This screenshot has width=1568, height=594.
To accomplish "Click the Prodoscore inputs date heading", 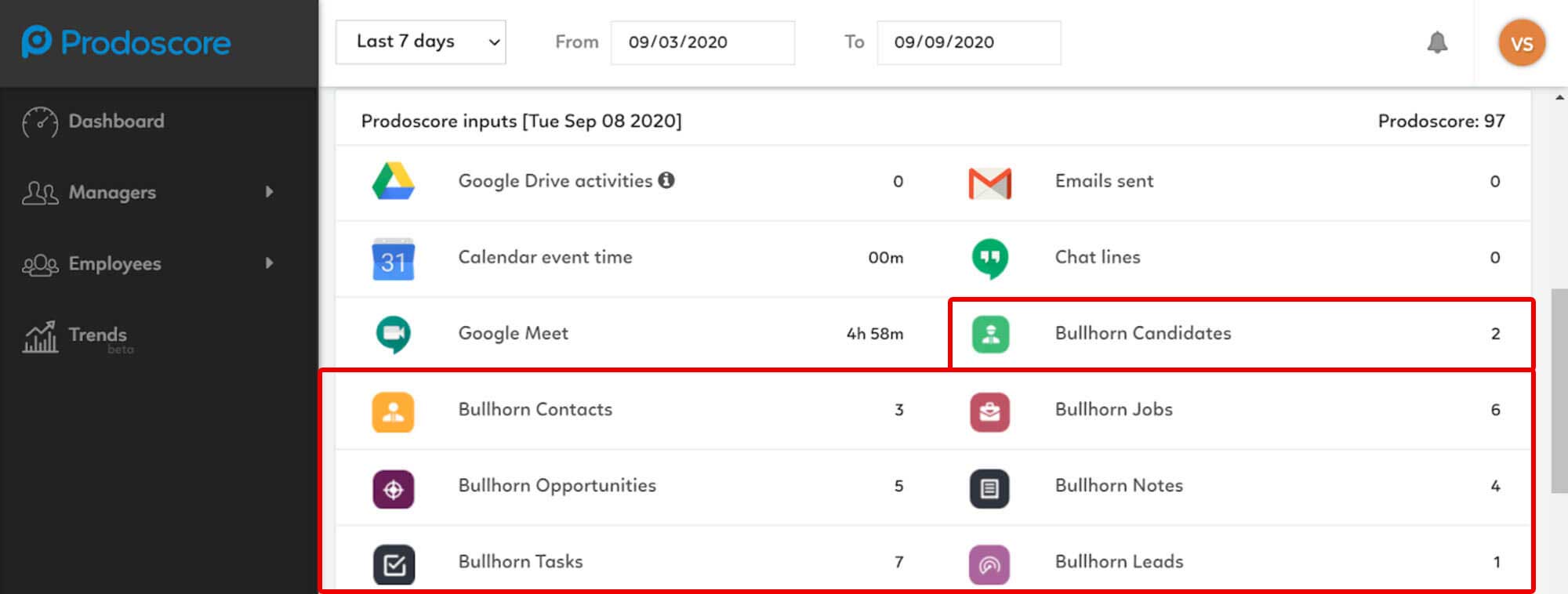I will (521, 121).
